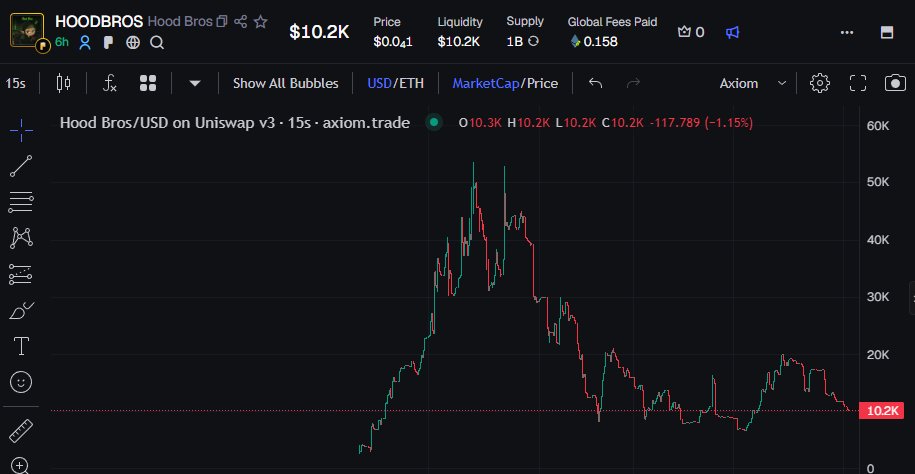Open the forecasting position tool
The image size is (915, 474).
[x=21, y=274]
